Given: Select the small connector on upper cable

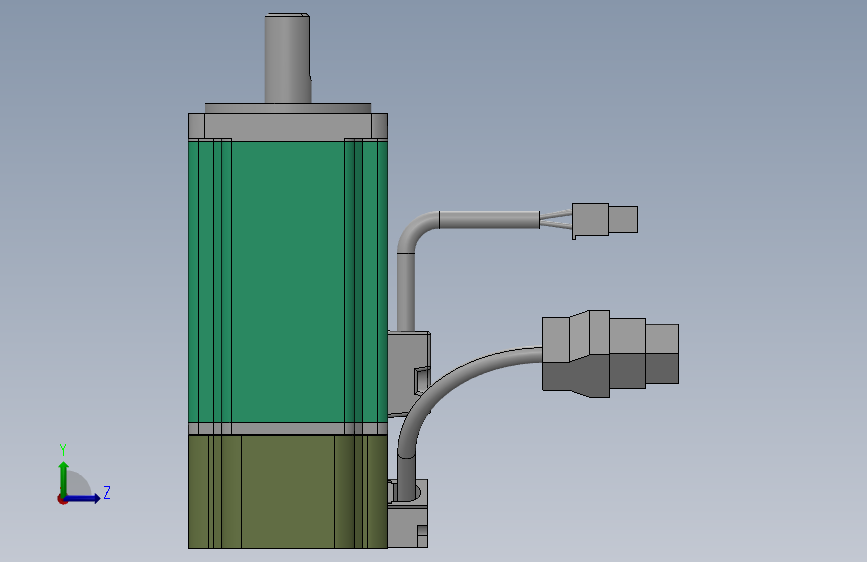Looking at the screenshot, I should point(605,220).
